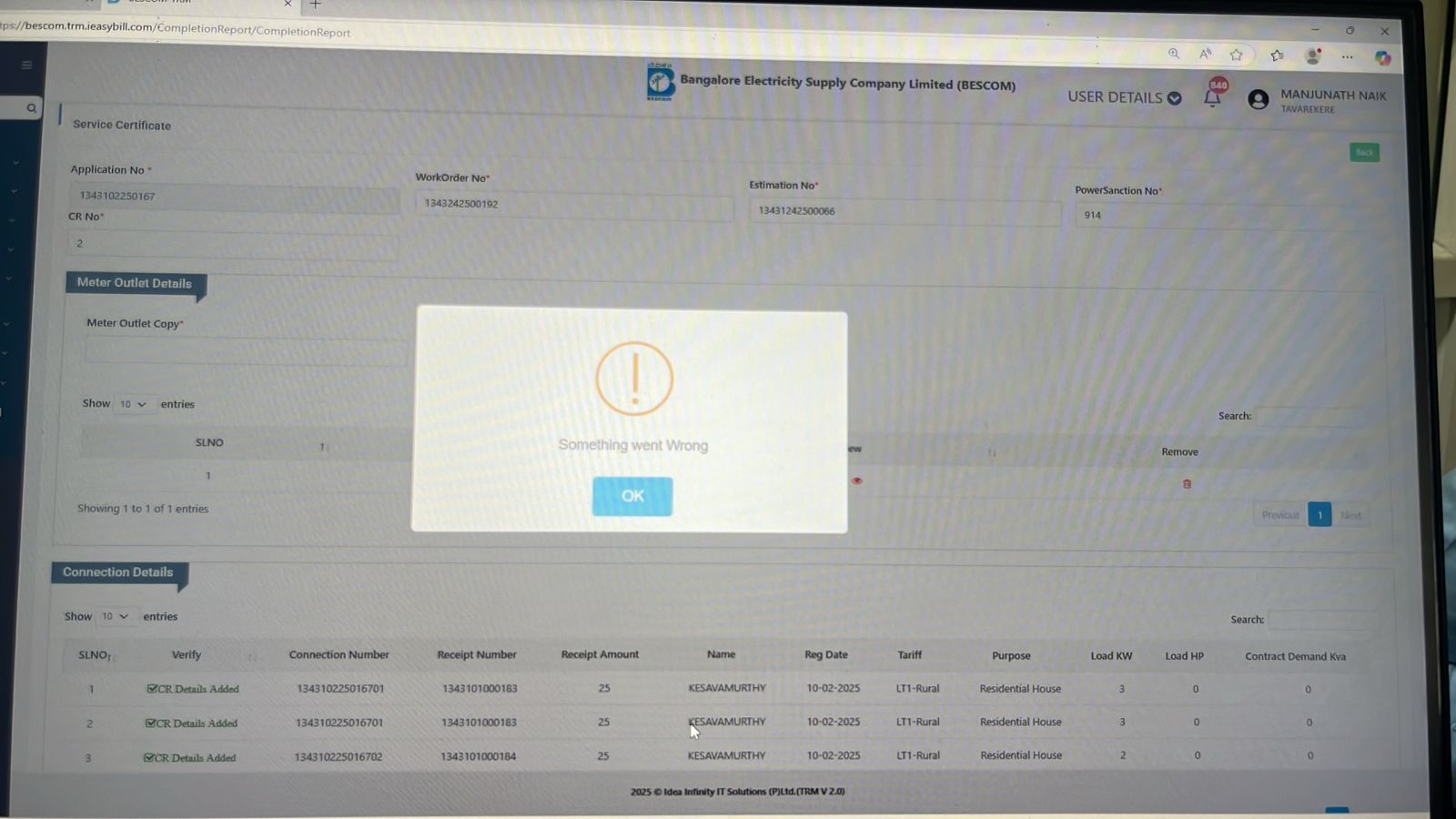Open browser Settings and more menu

pos(1347,57)
